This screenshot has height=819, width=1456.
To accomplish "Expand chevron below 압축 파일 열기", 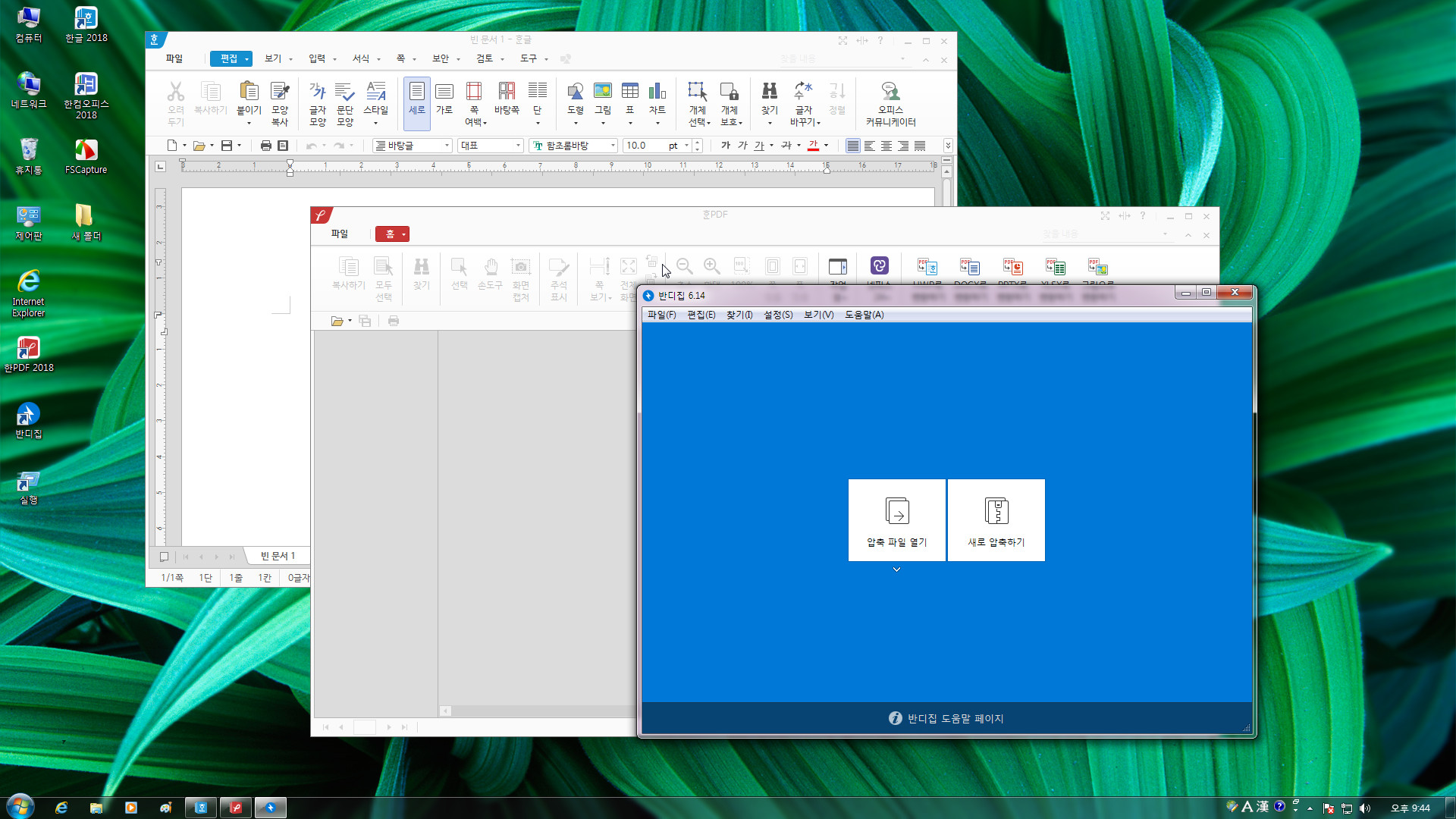I will pos(896,570).
